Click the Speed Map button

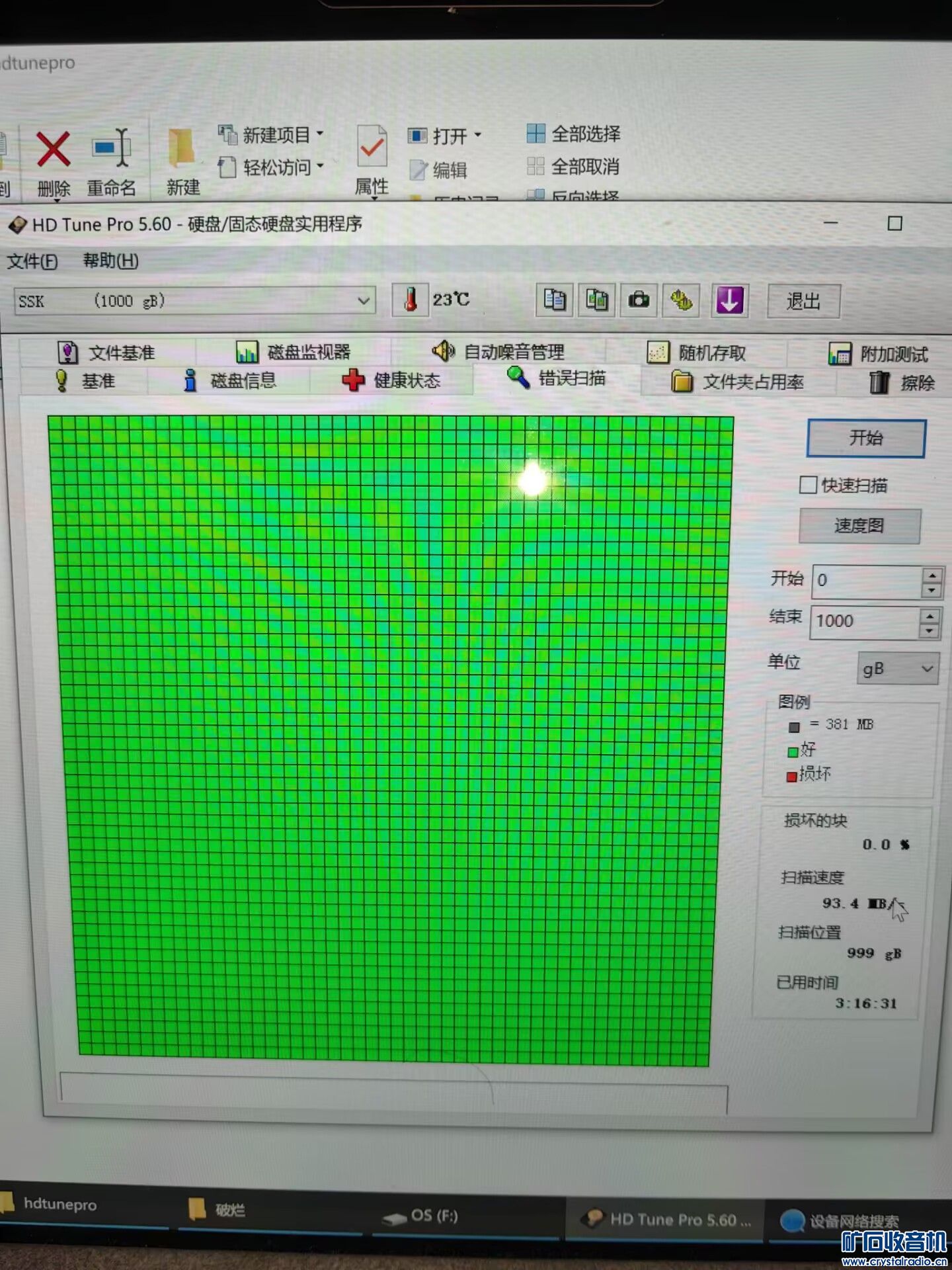pos(859,526)
